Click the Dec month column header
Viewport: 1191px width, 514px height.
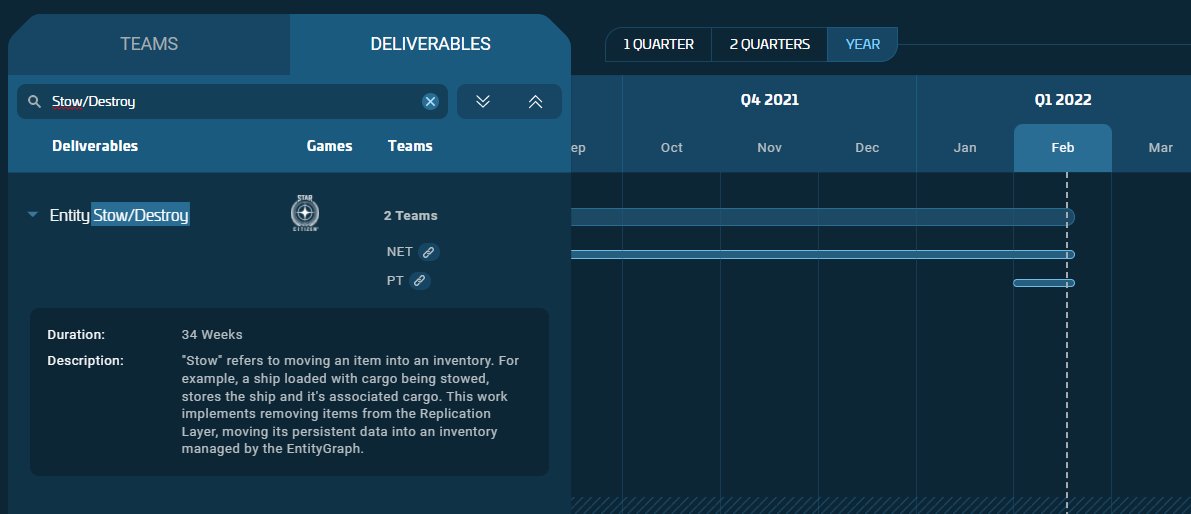(867, 148)
